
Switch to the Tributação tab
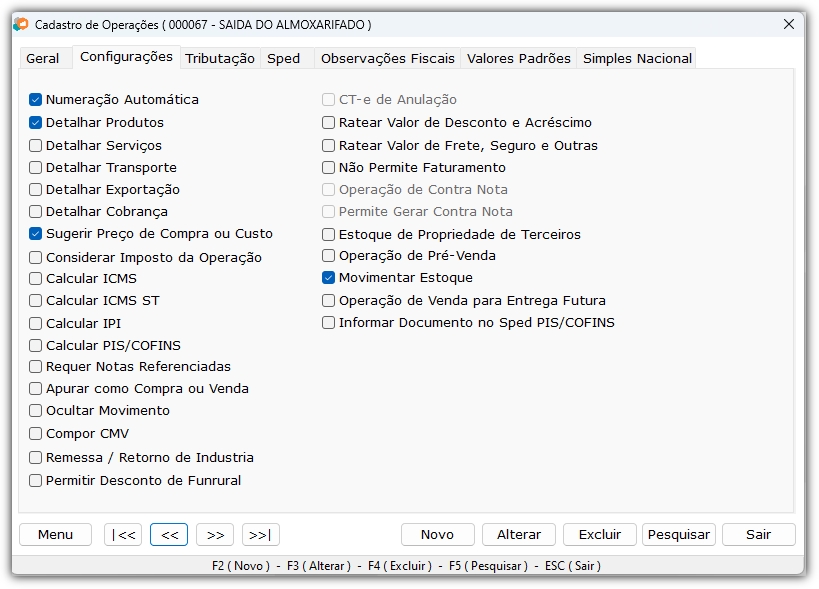pos(220,58)
